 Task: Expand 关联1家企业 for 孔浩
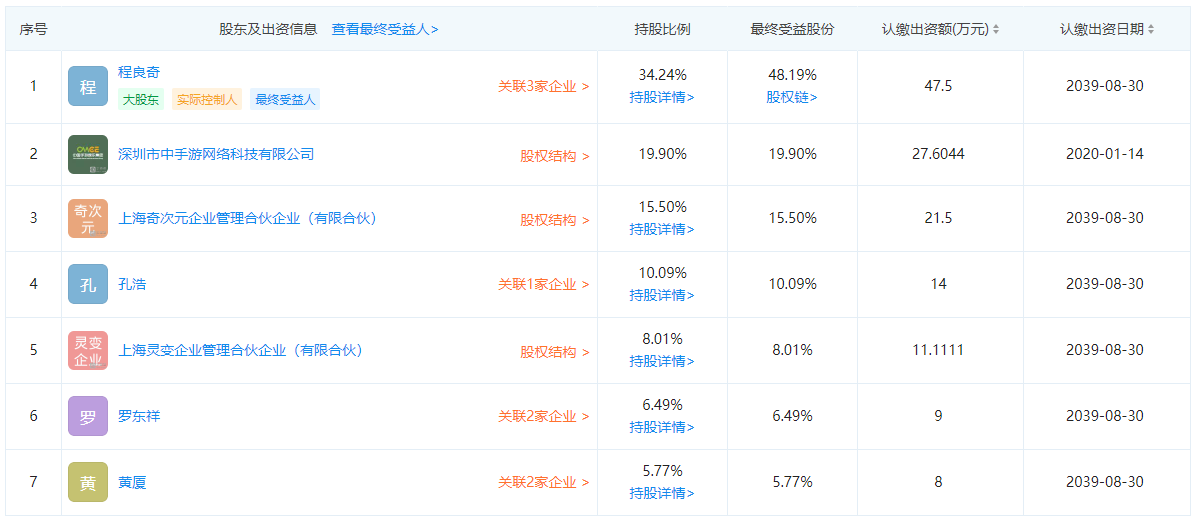point(543,285)
